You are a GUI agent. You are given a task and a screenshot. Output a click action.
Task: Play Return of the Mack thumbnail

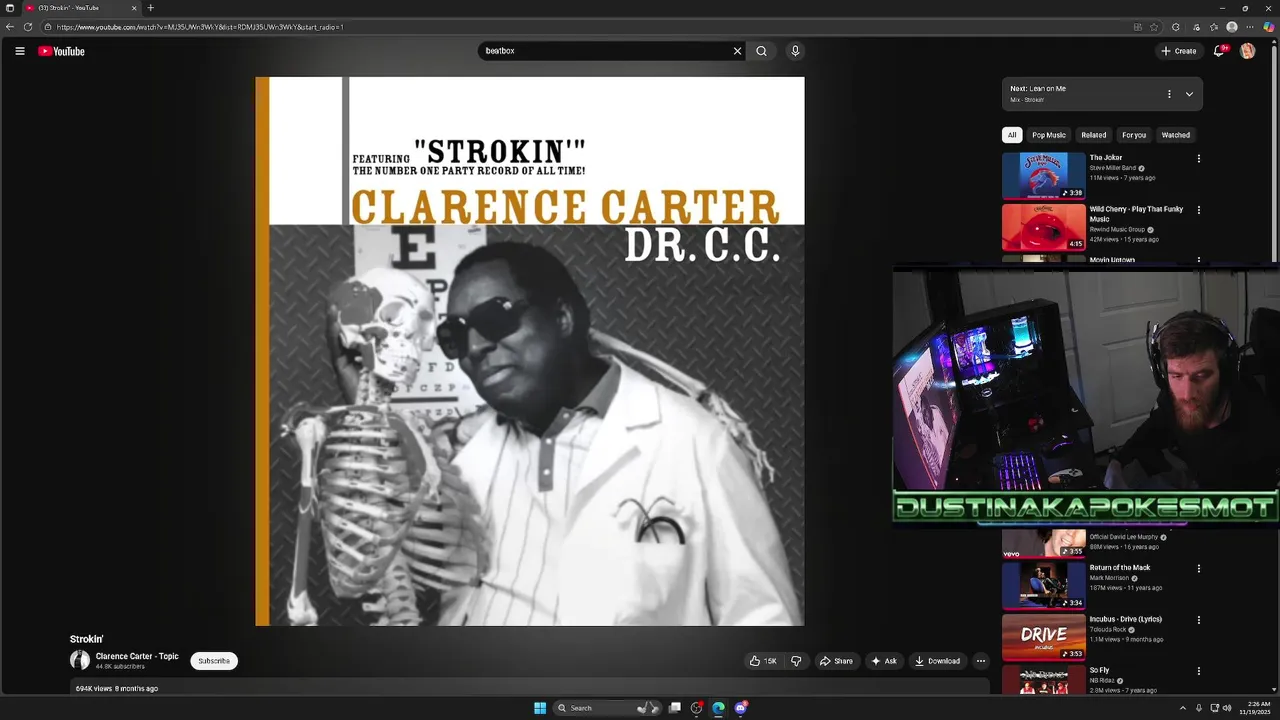(x=1044, y=586)
